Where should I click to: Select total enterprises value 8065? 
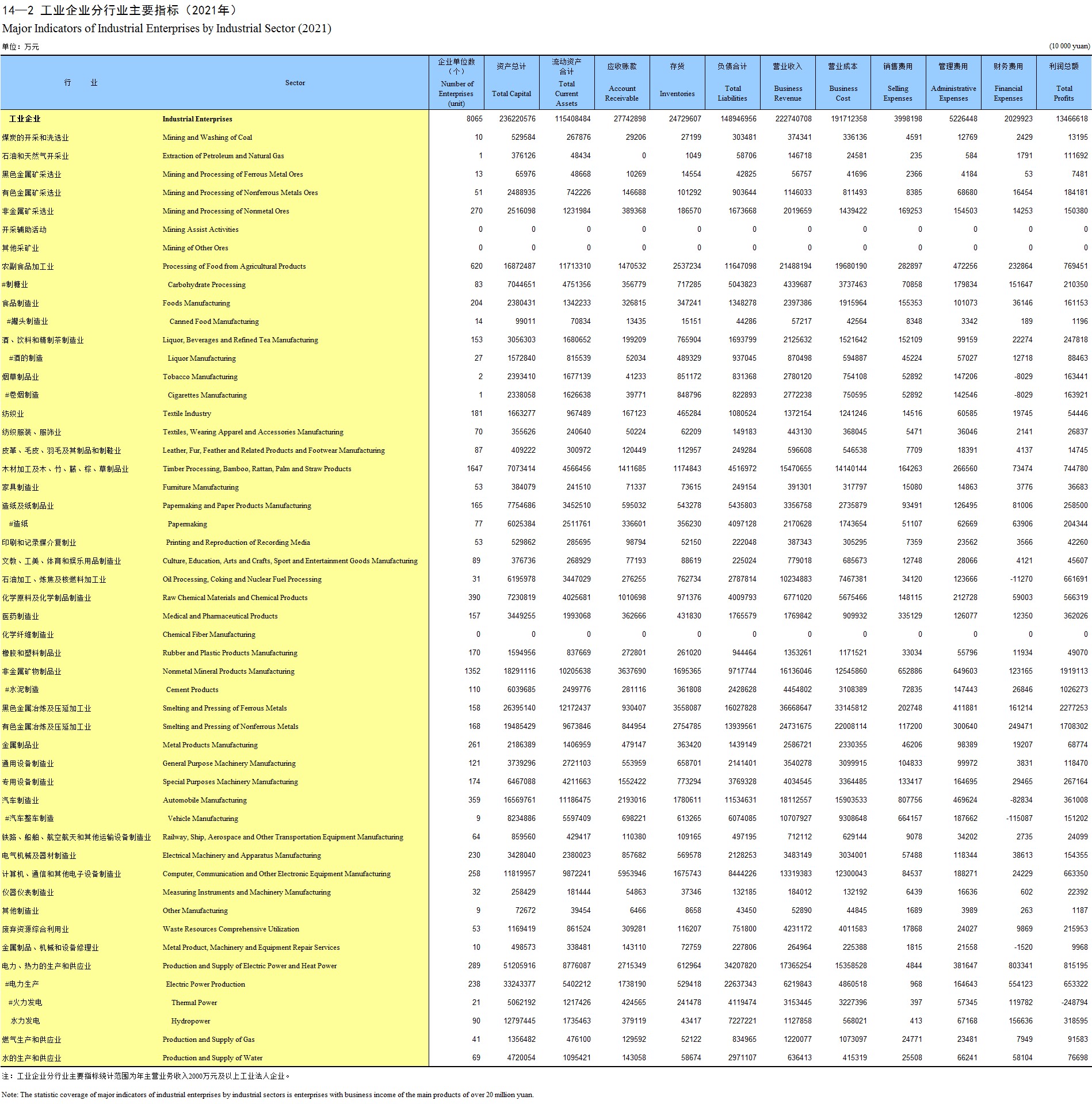point(475,119)
